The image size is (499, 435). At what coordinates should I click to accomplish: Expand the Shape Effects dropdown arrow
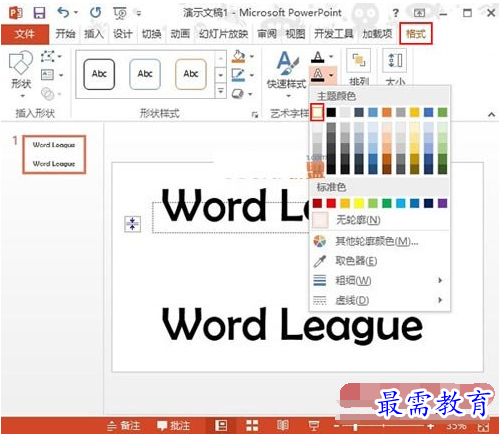pos(250,94)
